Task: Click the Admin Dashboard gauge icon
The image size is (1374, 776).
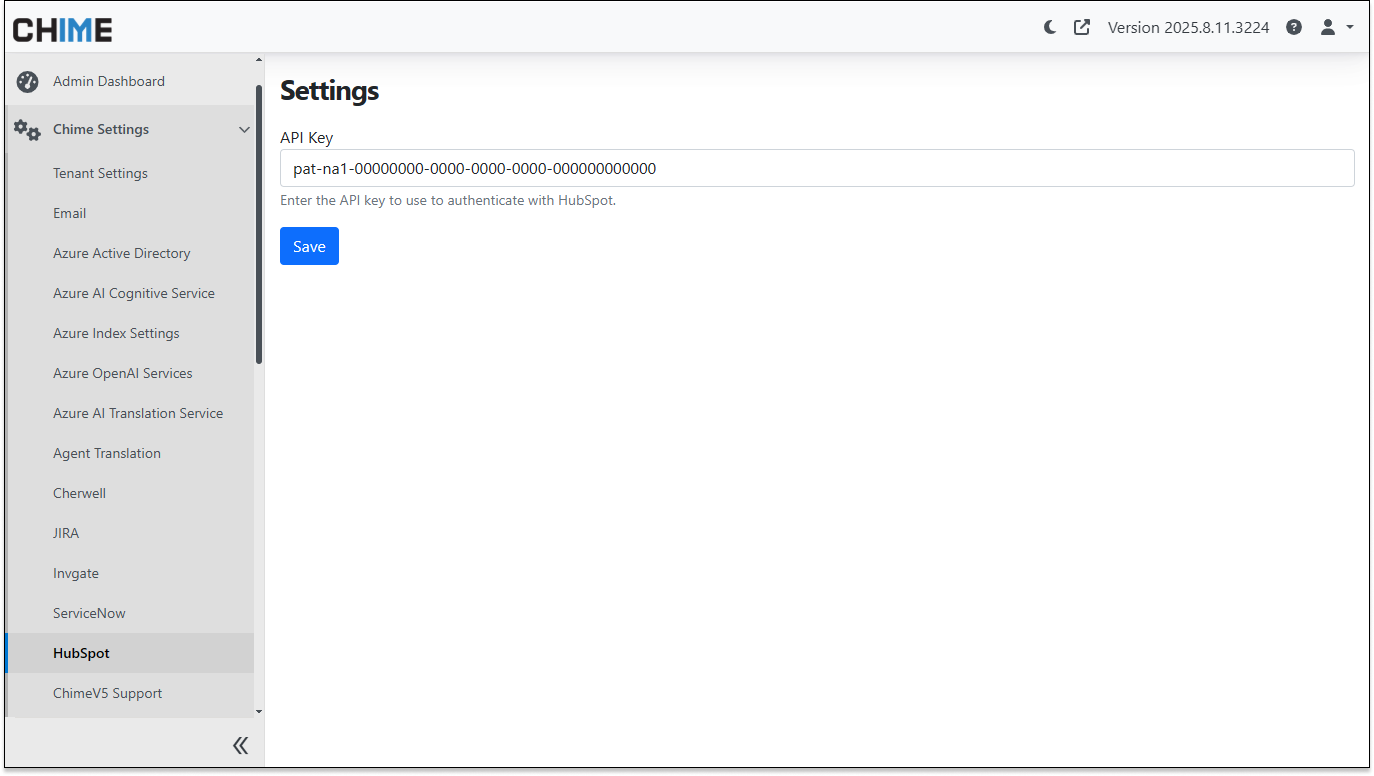Action: click(x=28, y=82)
